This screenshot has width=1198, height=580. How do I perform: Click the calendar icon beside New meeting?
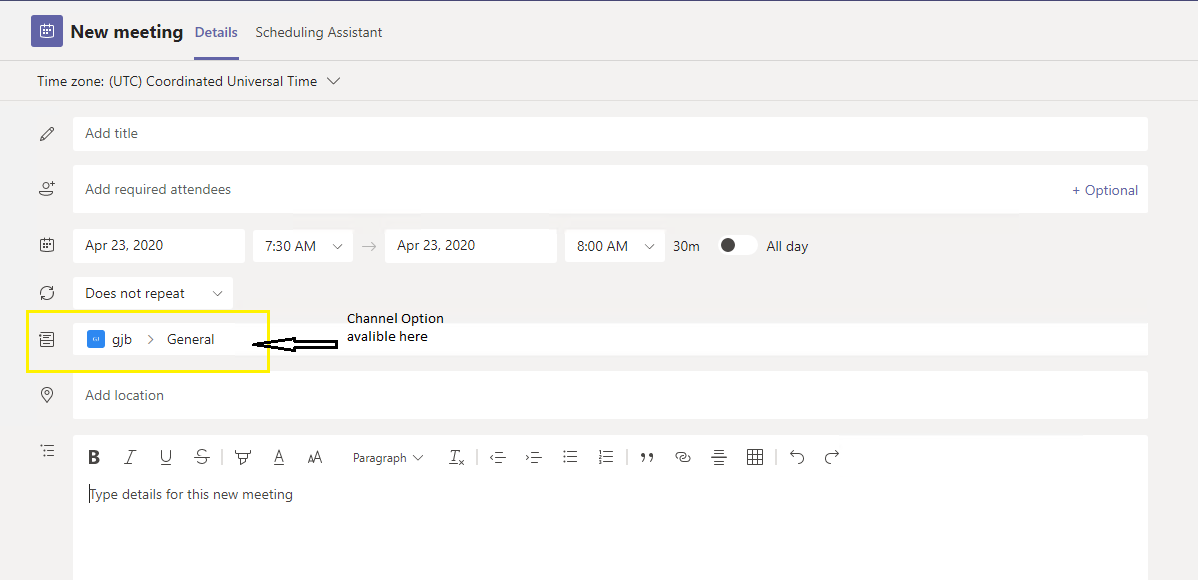coord(47,31)
